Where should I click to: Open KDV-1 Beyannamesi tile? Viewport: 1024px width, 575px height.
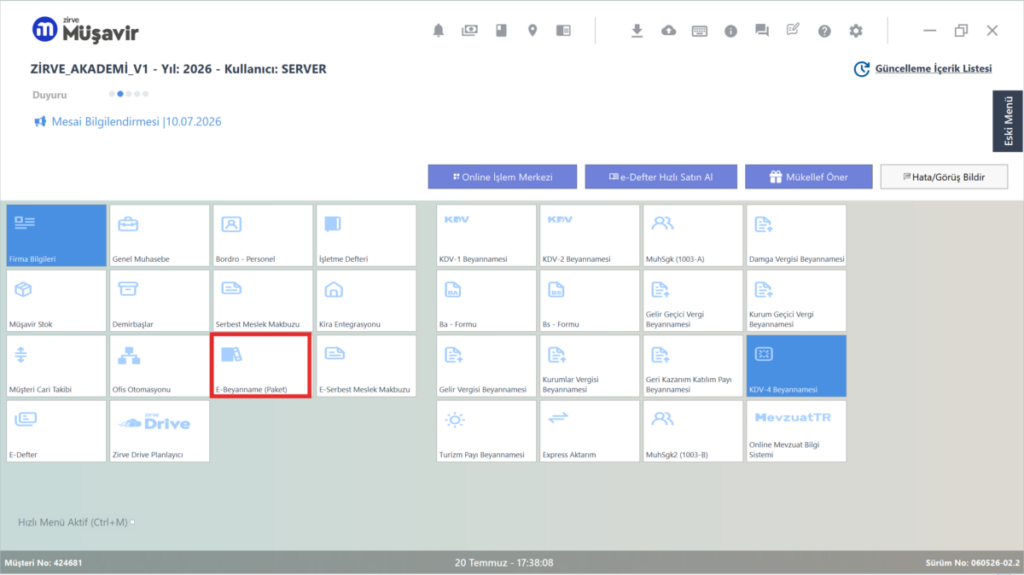coord(486,235)
